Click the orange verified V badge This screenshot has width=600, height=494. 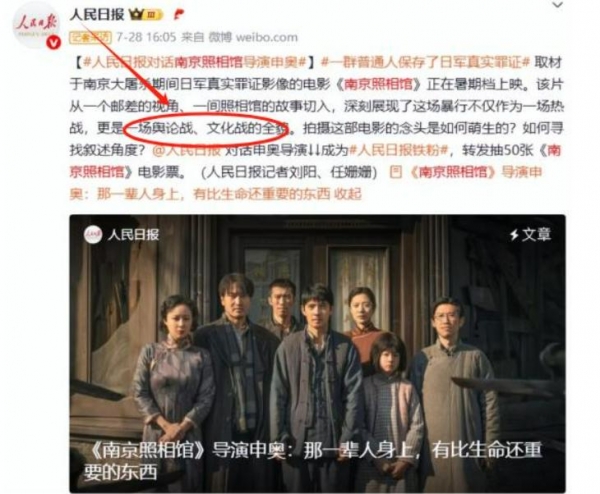tap(53, 42)
